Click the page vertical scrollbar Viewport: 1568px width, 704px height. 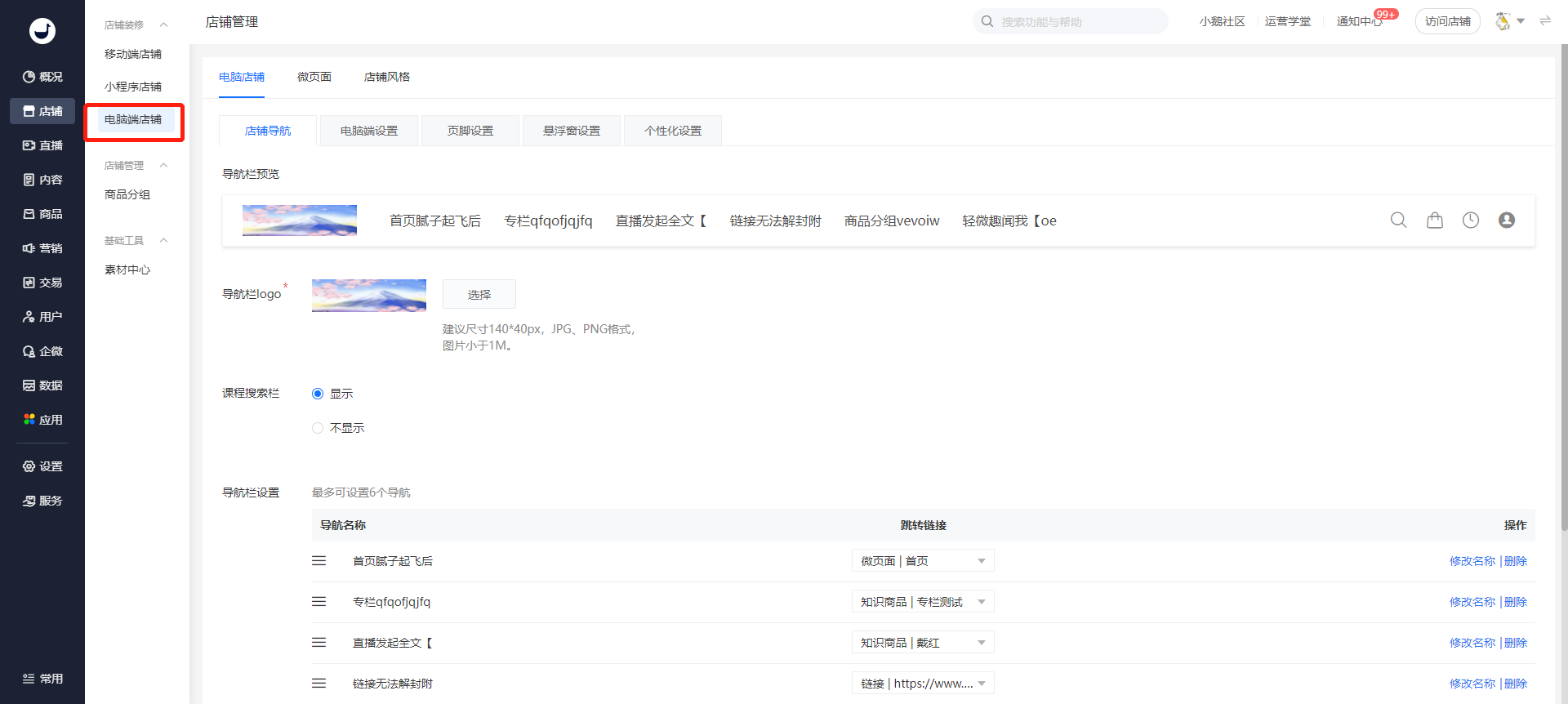tap(1563, 286)
